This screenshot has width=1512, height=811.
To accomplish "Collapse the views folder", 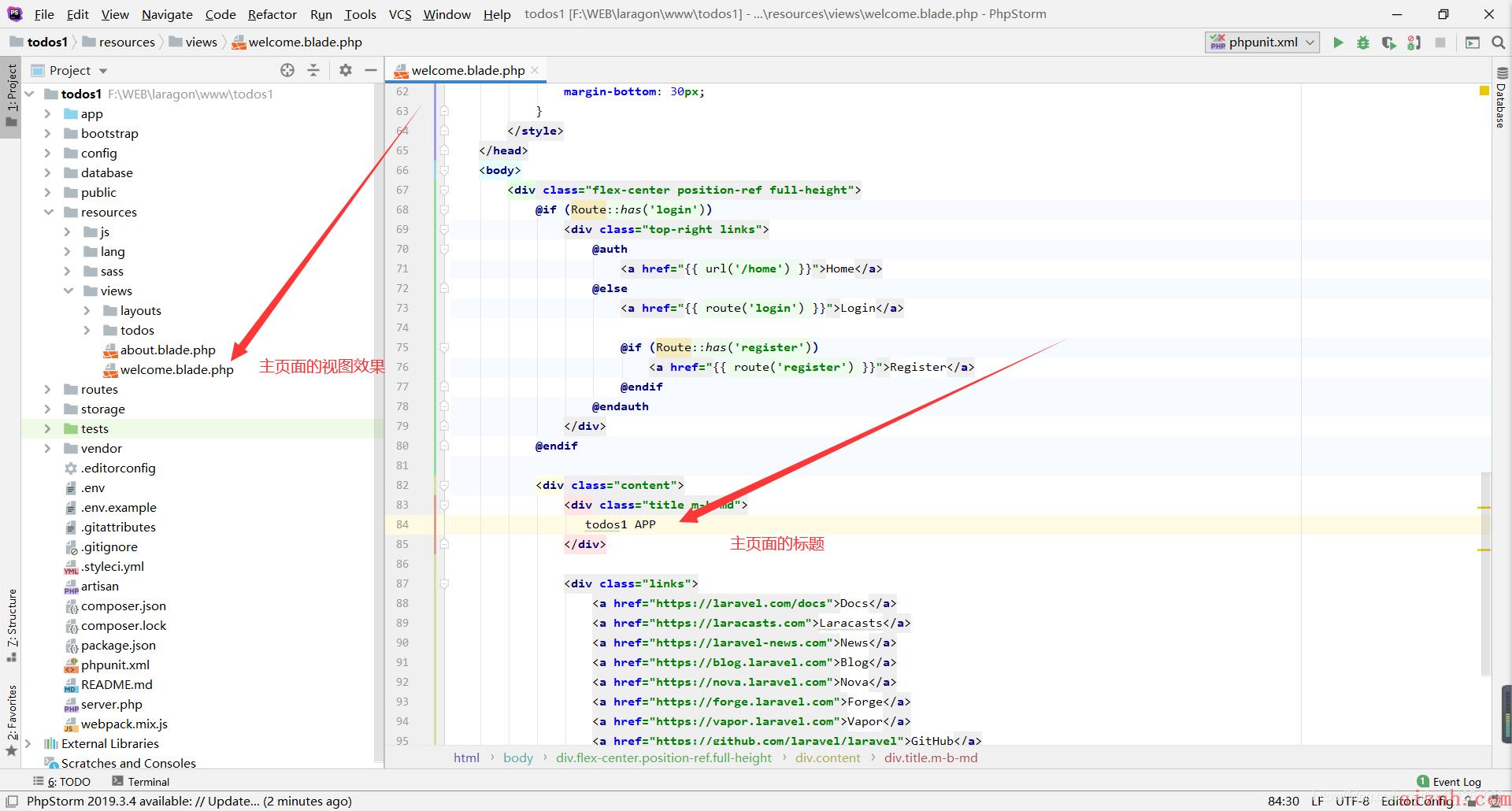I will click(x=68, y=291).
